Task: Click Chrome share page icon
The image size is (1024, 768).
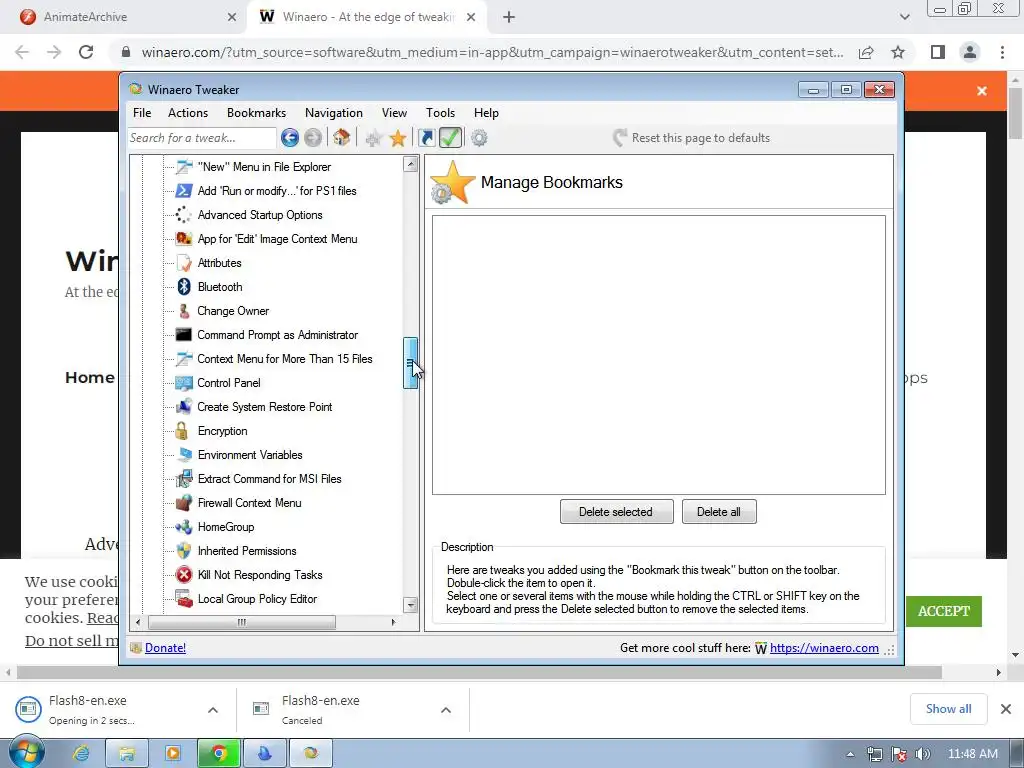Action: 866,52
